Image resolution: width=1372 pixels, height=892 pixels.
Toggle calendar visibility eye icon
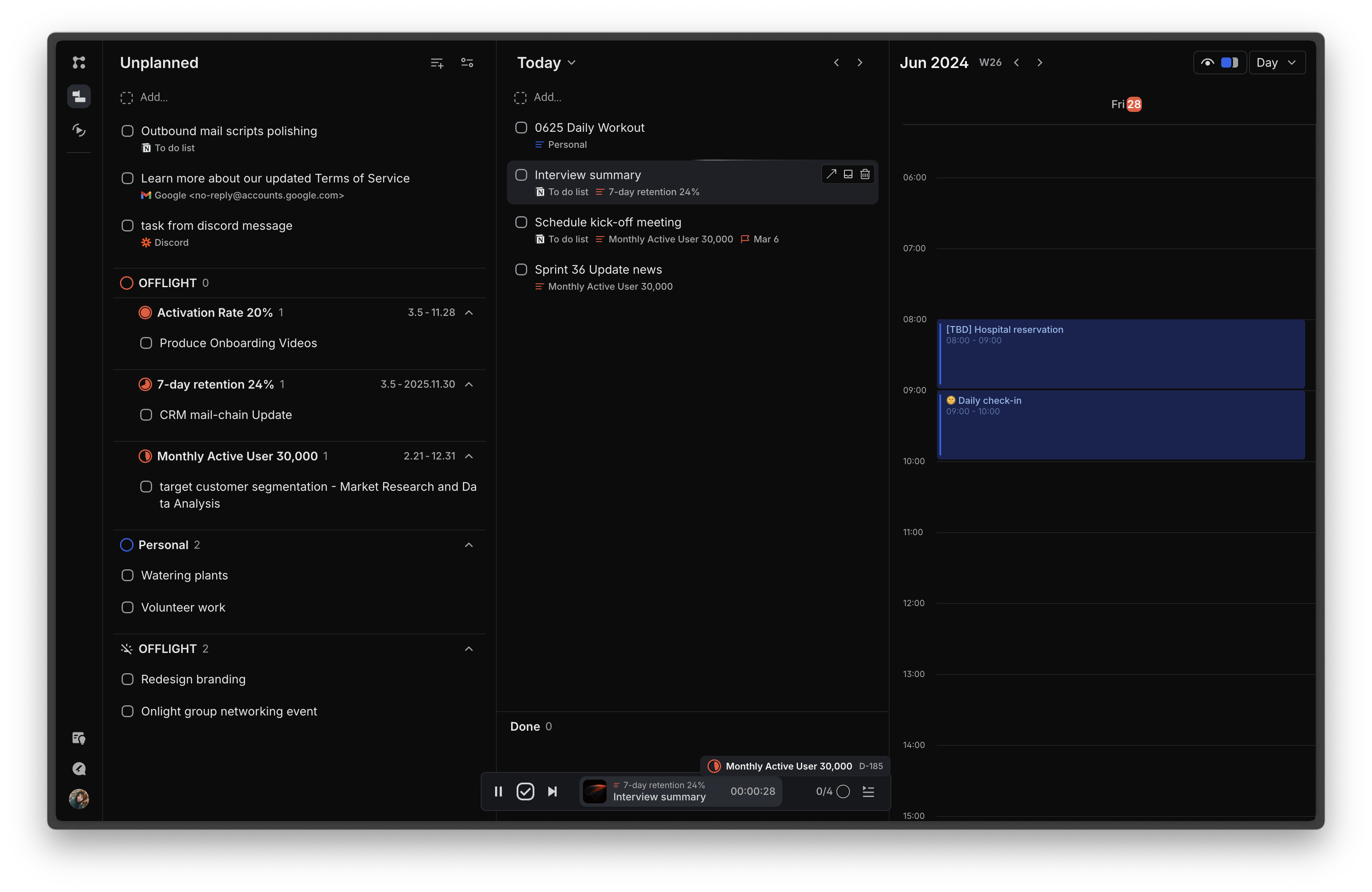pyautogui.click(x=1207, y=63)
